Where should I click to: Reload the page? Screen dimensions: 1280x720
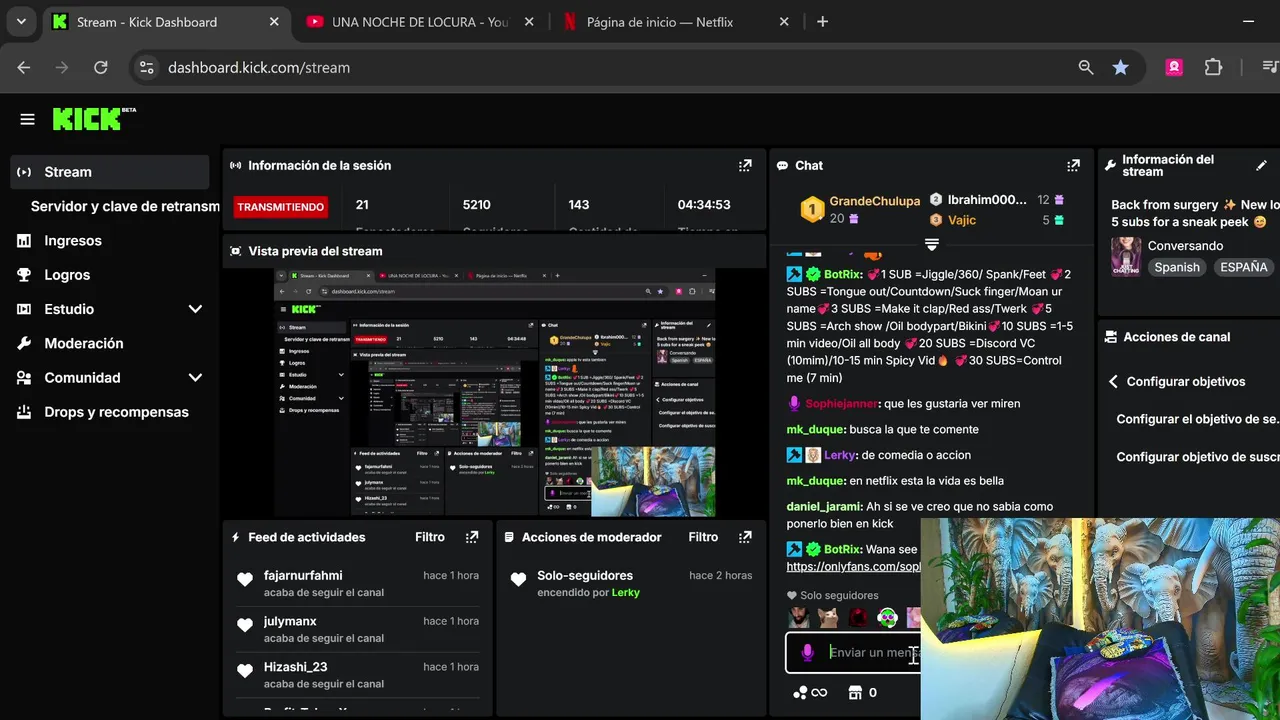[101, 68]
